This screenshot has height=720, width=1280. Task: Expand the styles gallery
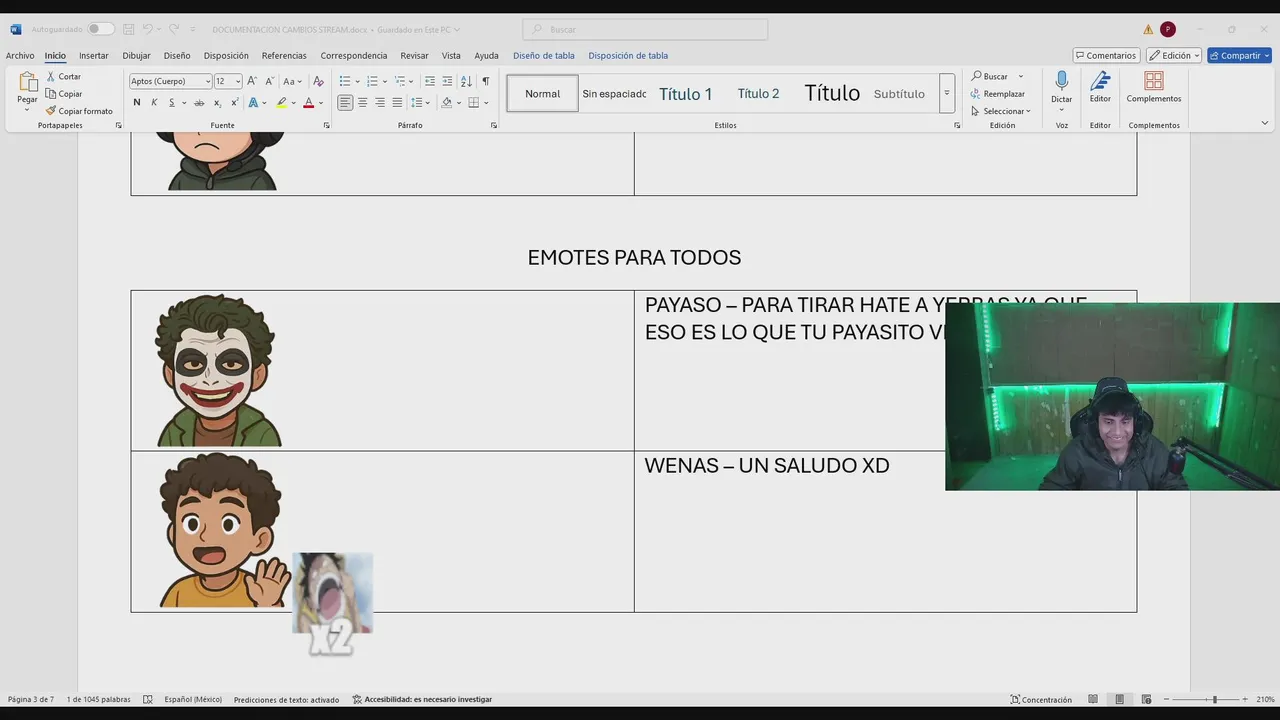(946, 93)
